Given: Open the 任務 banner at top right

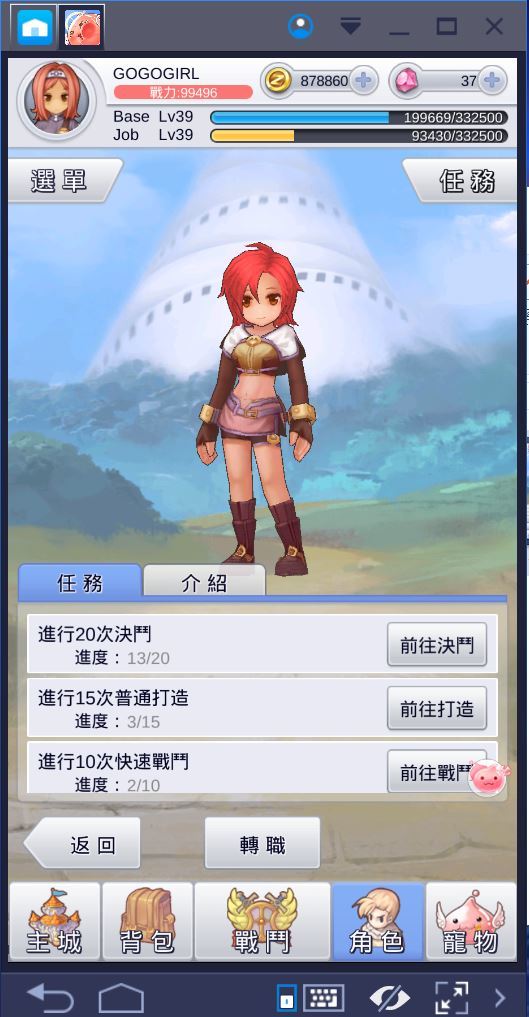Looking at the screenshot, I should click(461, 181).
